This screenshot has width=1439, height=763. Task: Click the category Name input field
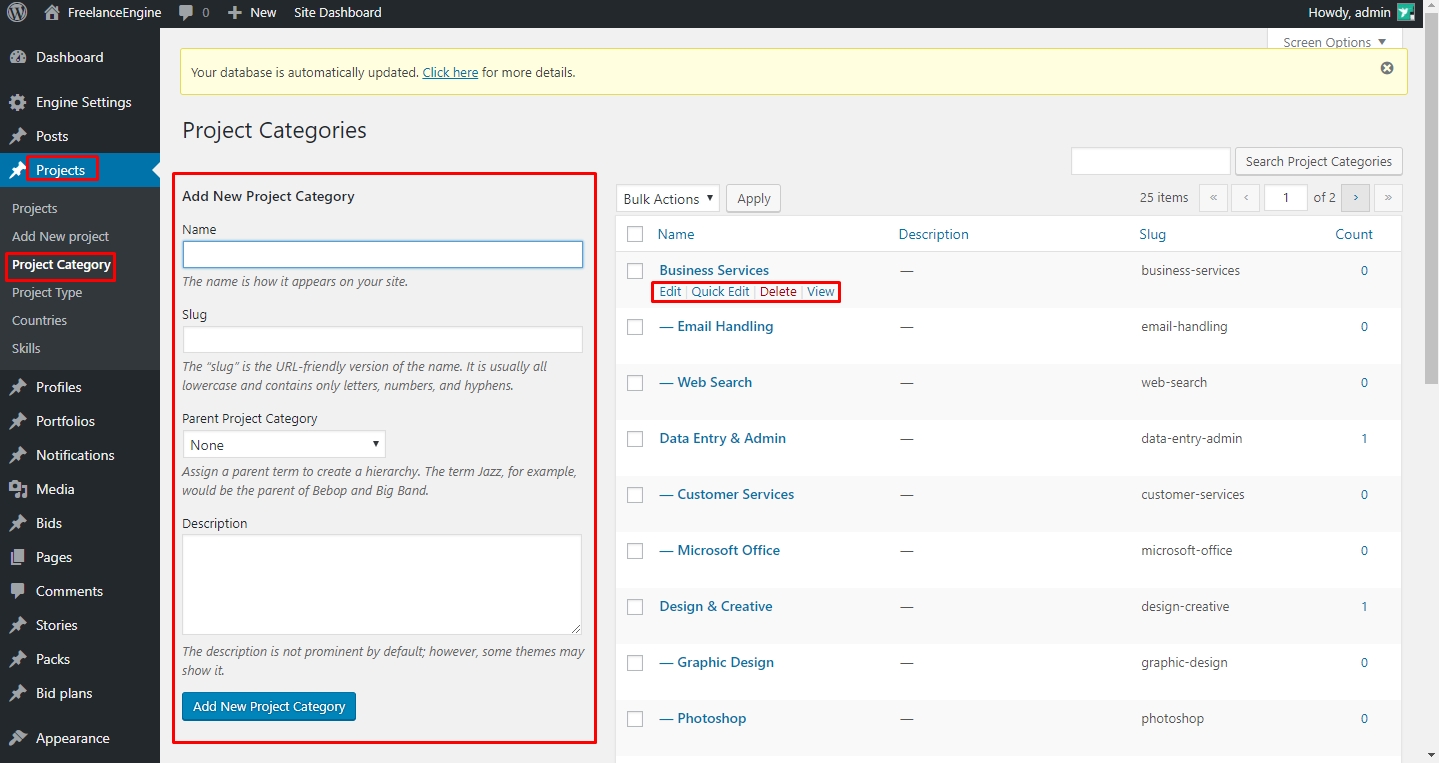coord(382,255)
